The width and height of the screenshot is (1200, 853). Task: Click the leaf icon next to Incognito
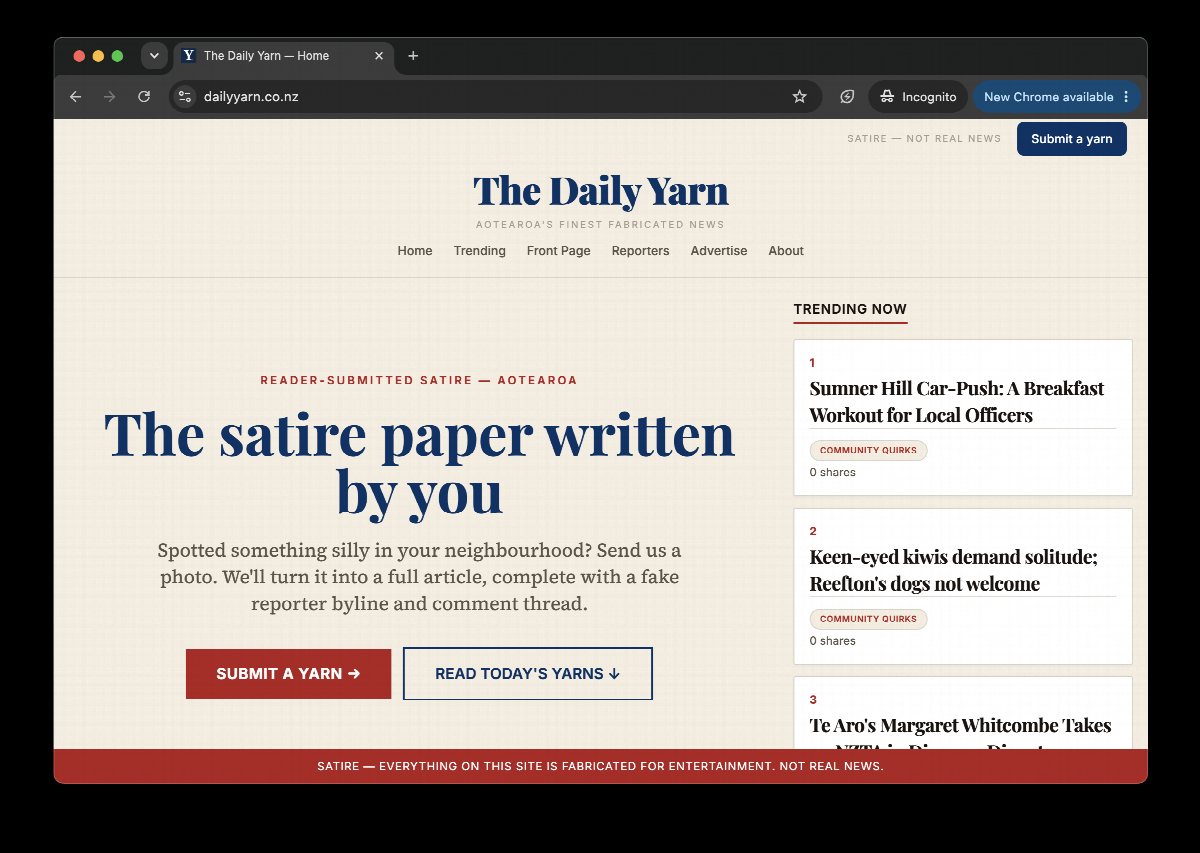(847, 97)
